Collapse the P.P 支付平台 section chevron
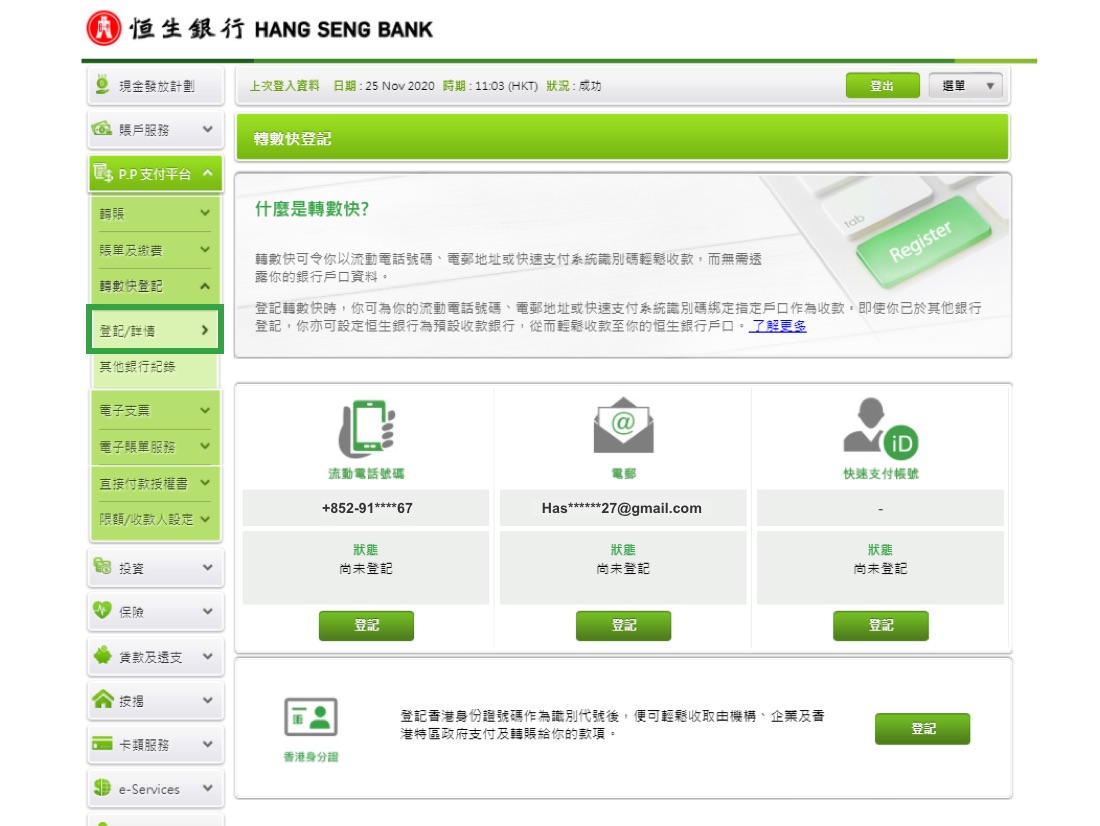This screenshot has width=1100, height=826. 208,173
